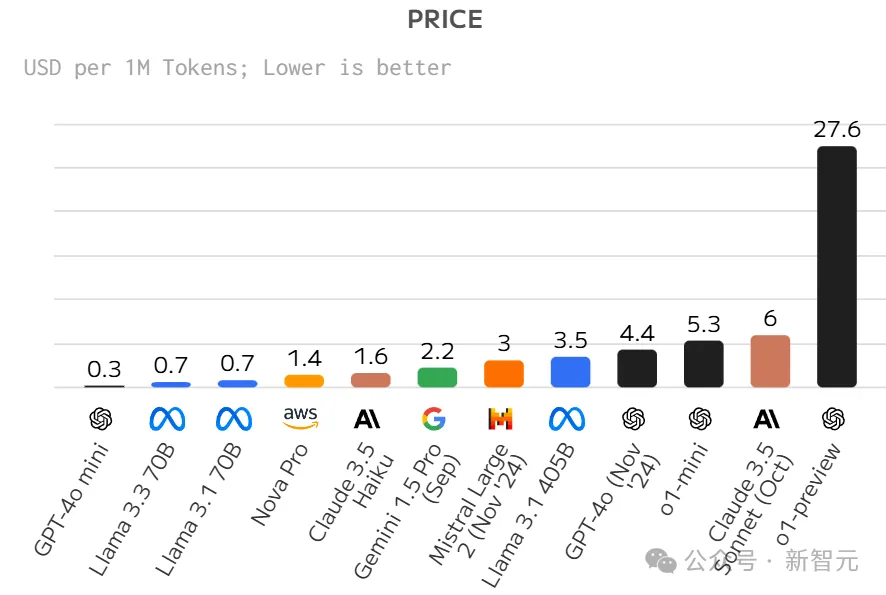Click the OpenAI logo above o1-mini

pyautogui.click(x=700, y=419)
